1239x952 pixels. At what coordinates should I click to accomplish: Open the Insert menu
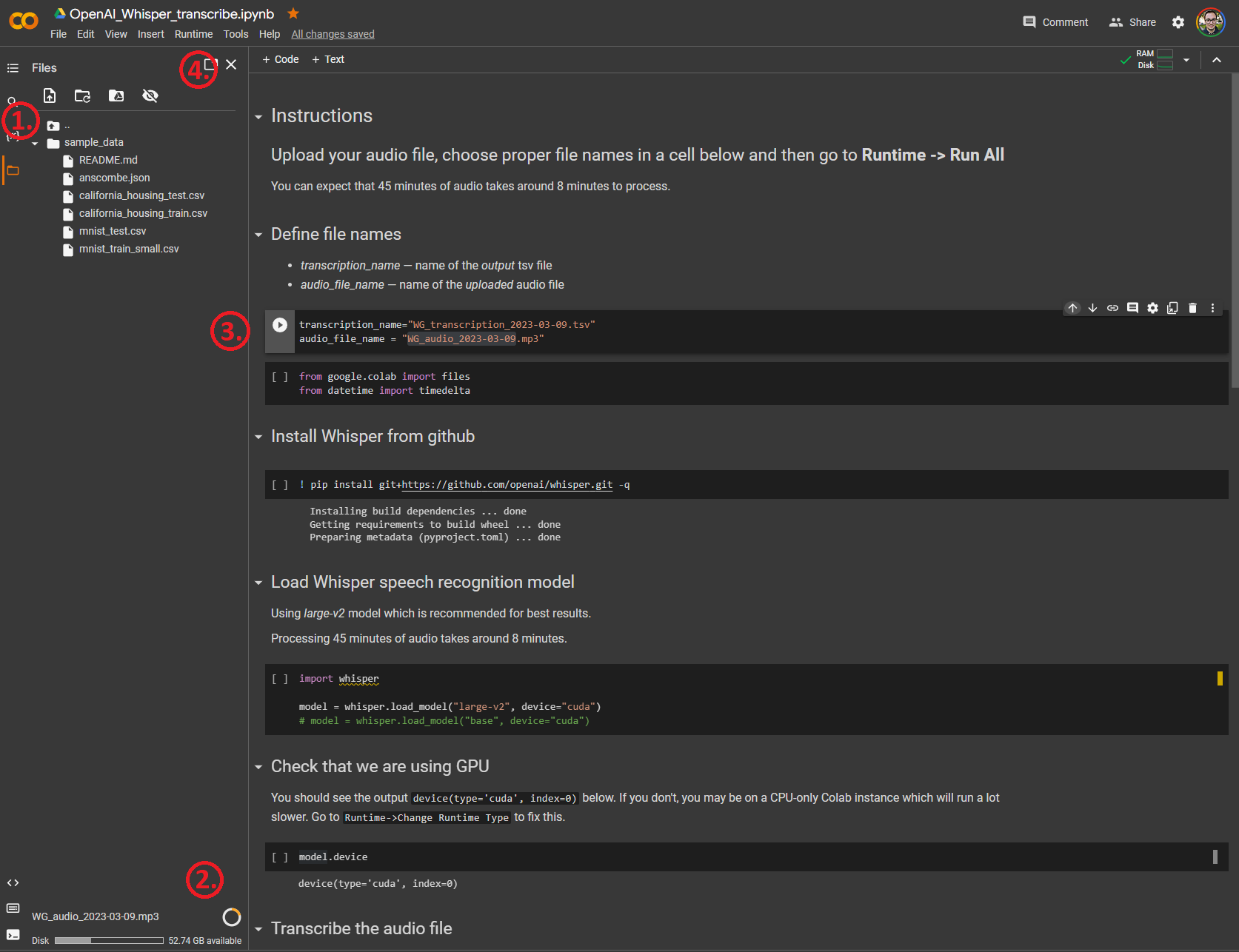151,34
